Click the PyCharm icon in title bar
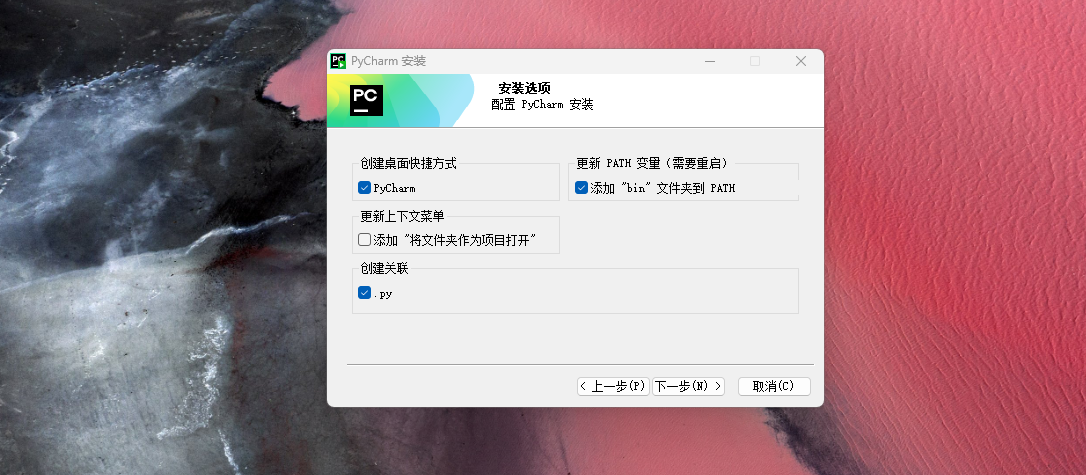 coord(338,61)
